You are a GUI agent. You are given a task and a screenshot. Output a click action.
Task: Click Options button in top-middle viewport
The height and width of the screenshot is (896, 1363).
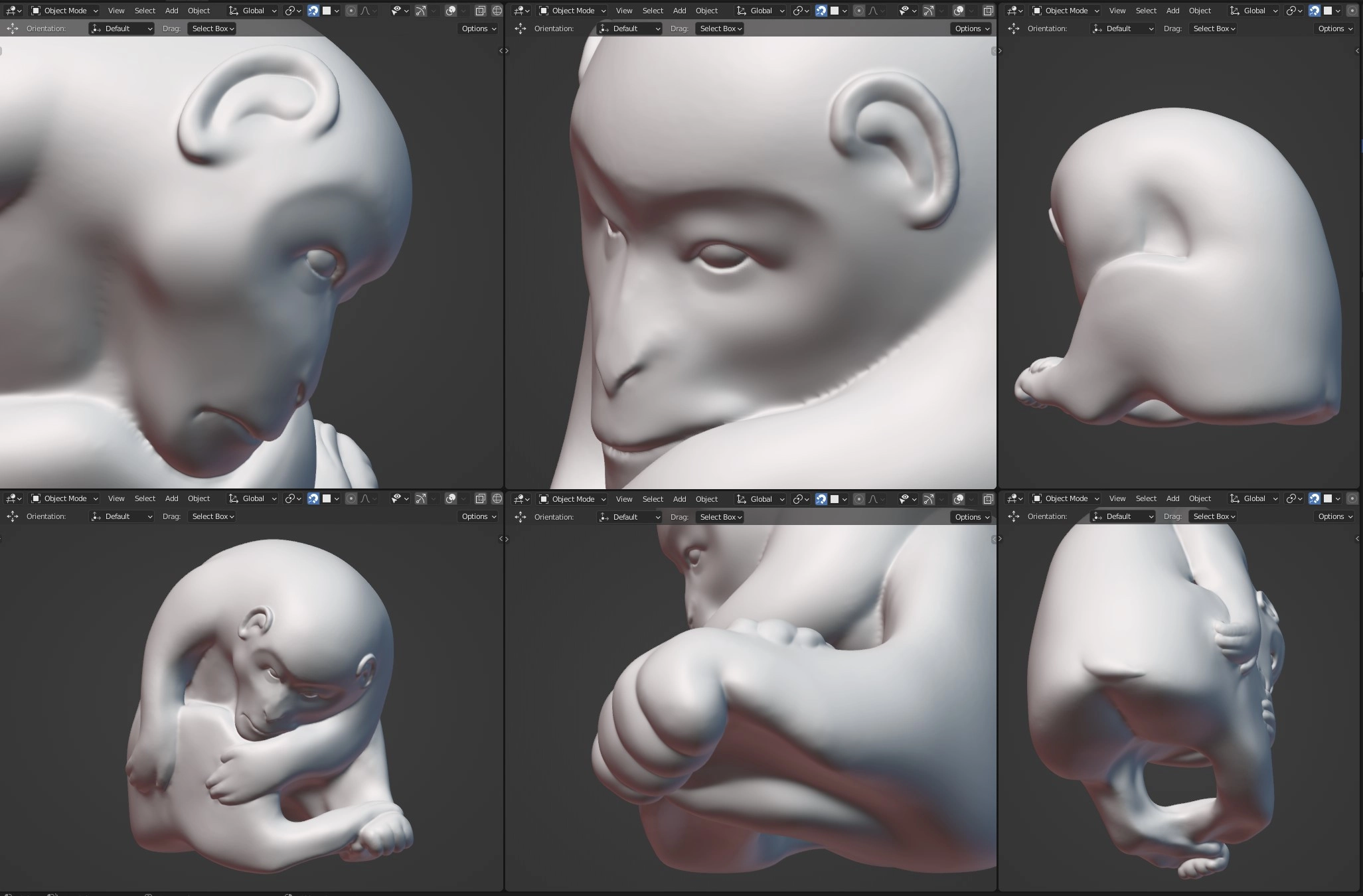point(972,29)
